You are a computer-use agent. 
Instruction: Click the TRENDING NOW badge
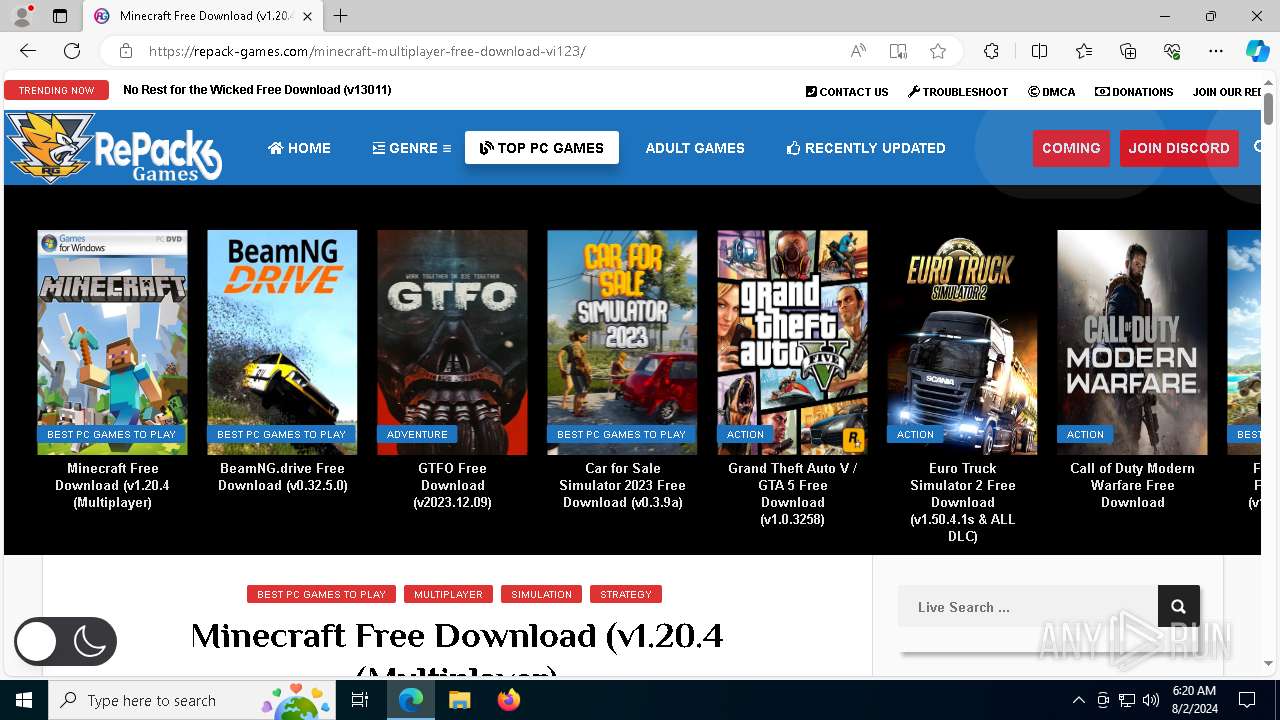[56, 90]
